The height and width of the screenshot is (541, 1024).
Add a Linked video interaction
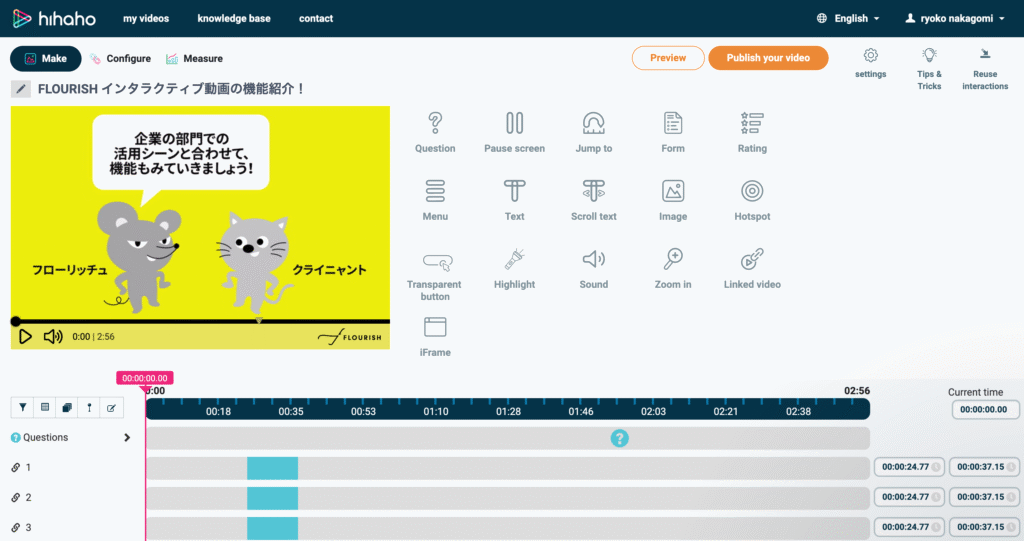pyautogui.click(x=752, y=269)
